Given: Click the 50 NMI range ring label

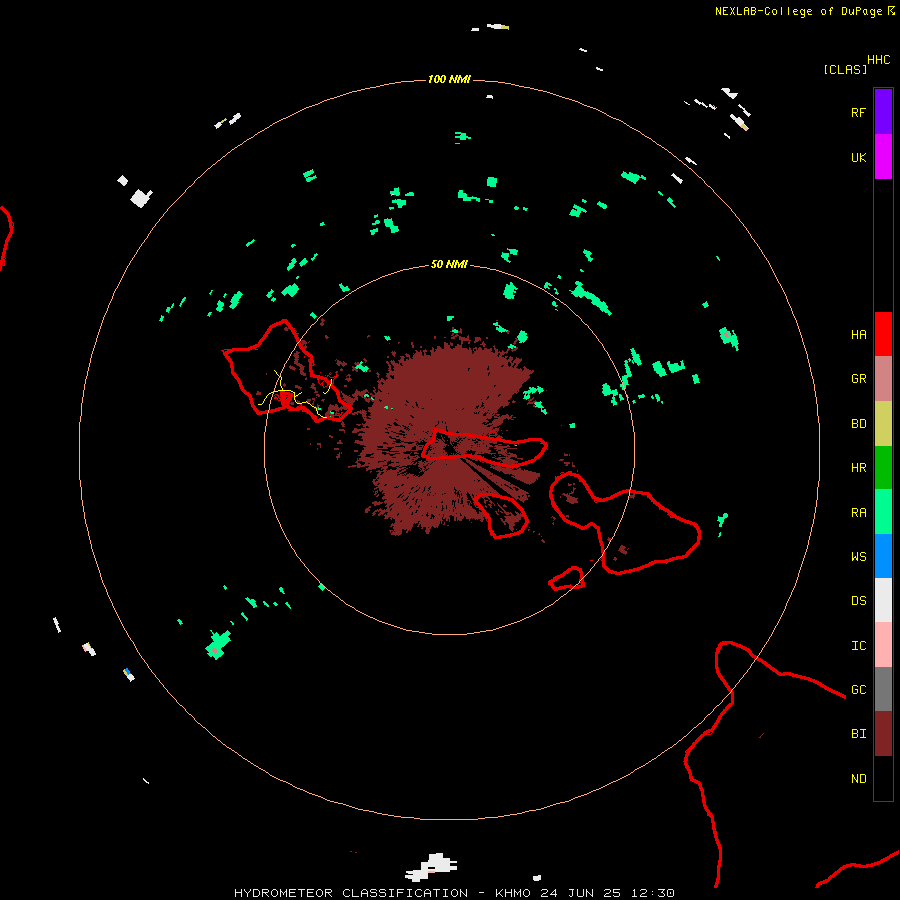Looking at the screenshot, I should point(449,264).
